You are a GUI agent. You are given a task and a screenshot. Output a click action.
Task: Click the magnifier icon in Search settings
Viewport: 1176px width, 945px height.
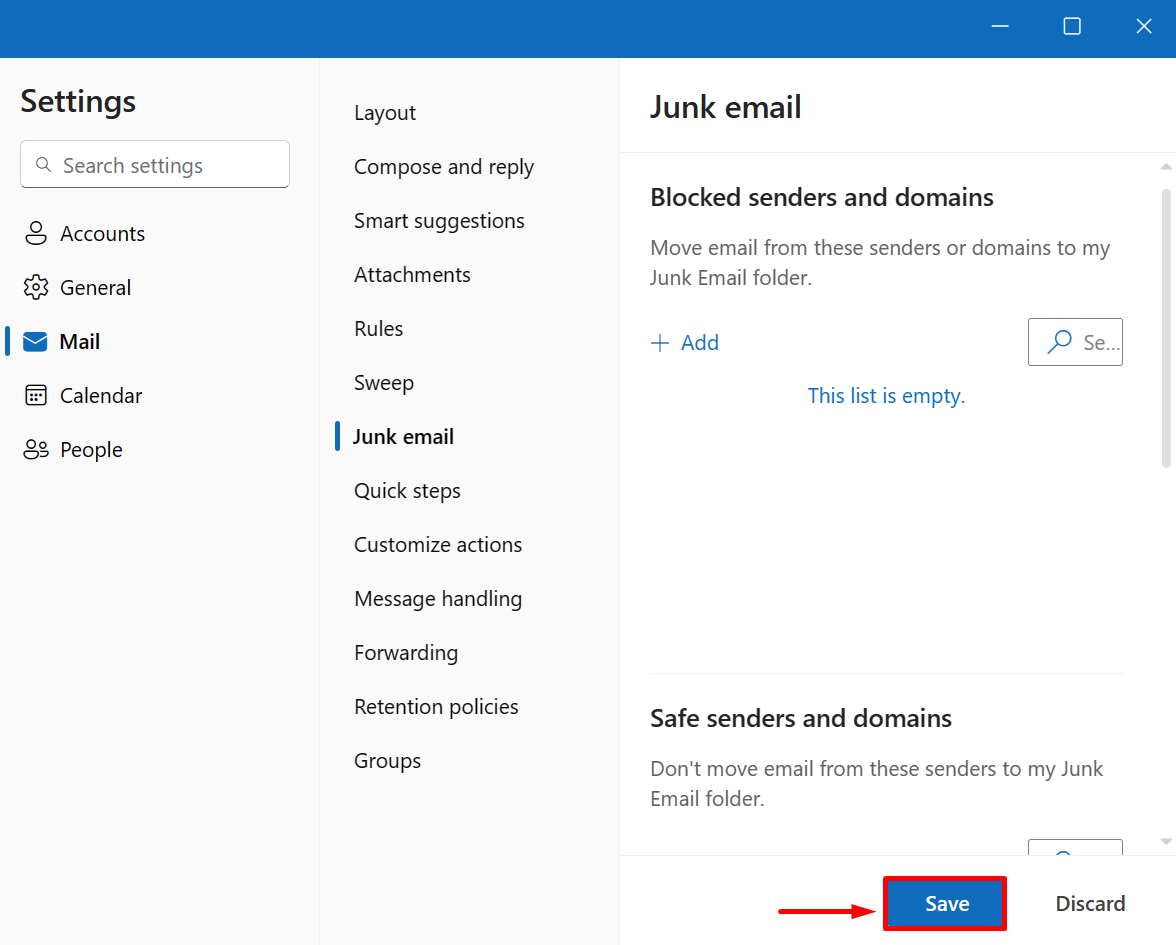coord(44,164)
